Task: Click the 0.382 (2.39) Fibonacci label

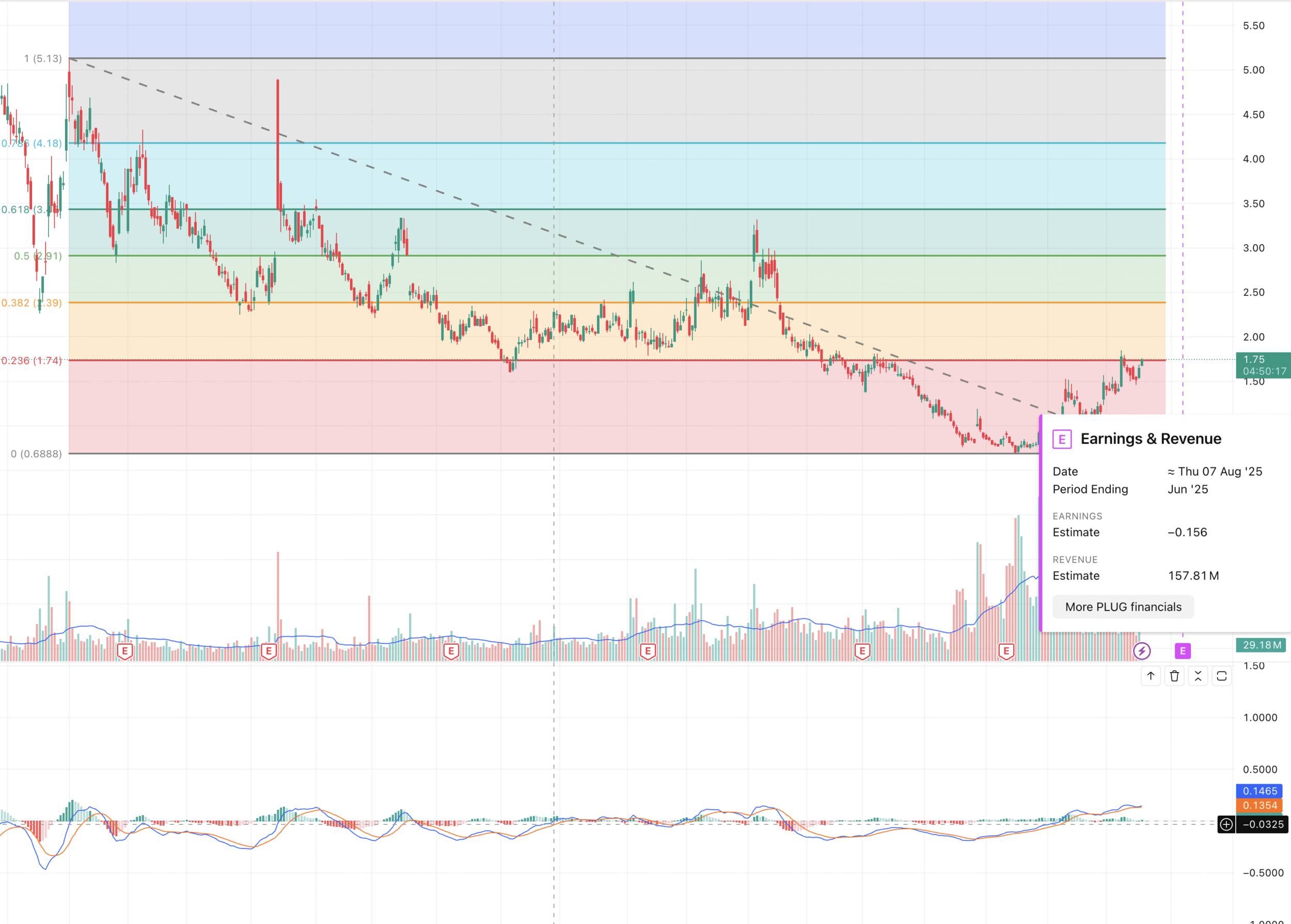Action: (32, 302)
